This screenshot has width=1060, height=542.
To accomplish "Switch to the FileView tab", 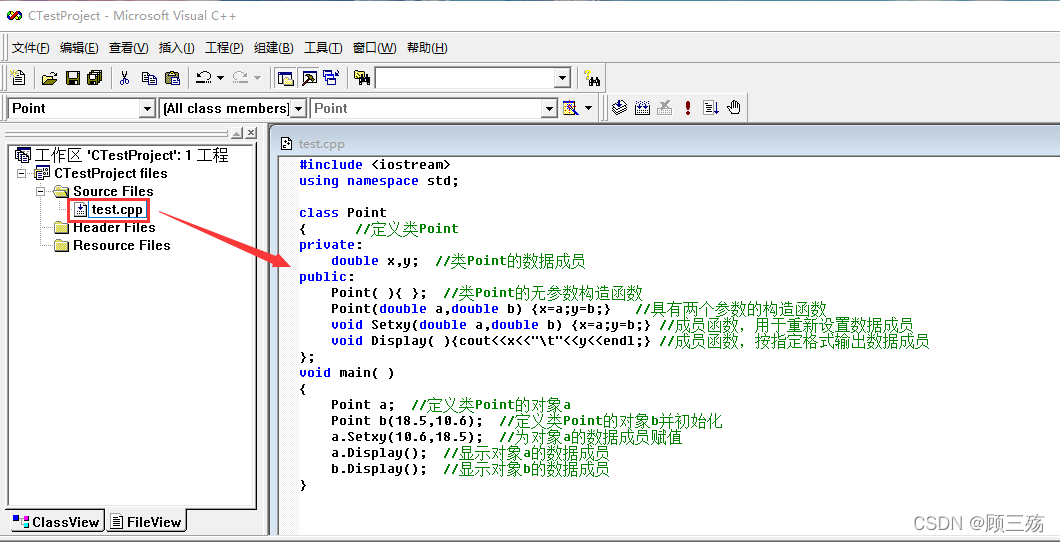I will [x=146, y=522].
